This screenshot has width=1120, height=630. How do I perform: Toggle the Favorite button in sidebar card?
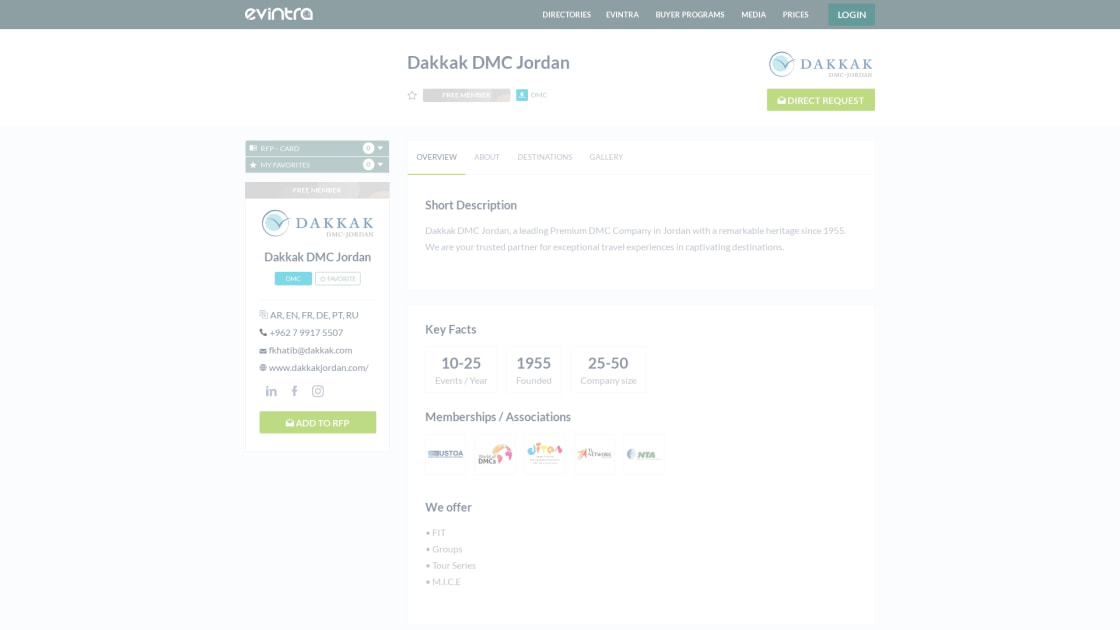338,279
